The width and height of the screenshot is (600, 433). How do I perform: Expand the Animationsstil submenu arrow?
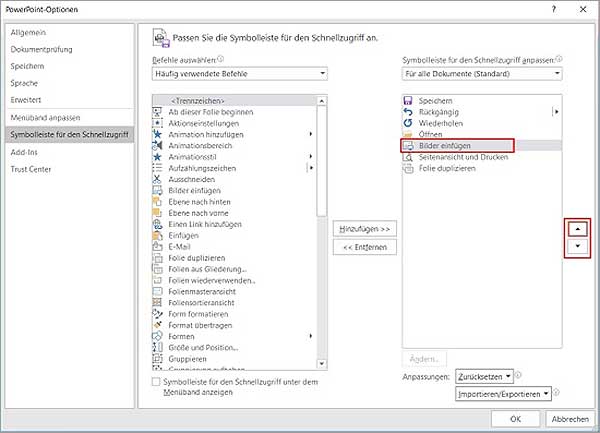(311, 156)
